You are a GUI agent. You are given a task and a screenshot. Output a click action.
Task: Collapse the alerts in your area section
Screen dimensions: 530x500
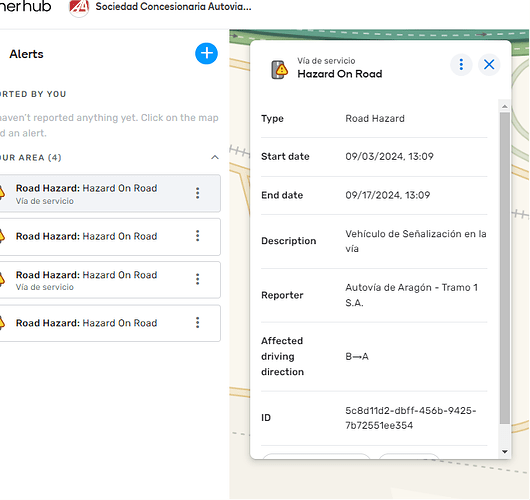(215, 158)
